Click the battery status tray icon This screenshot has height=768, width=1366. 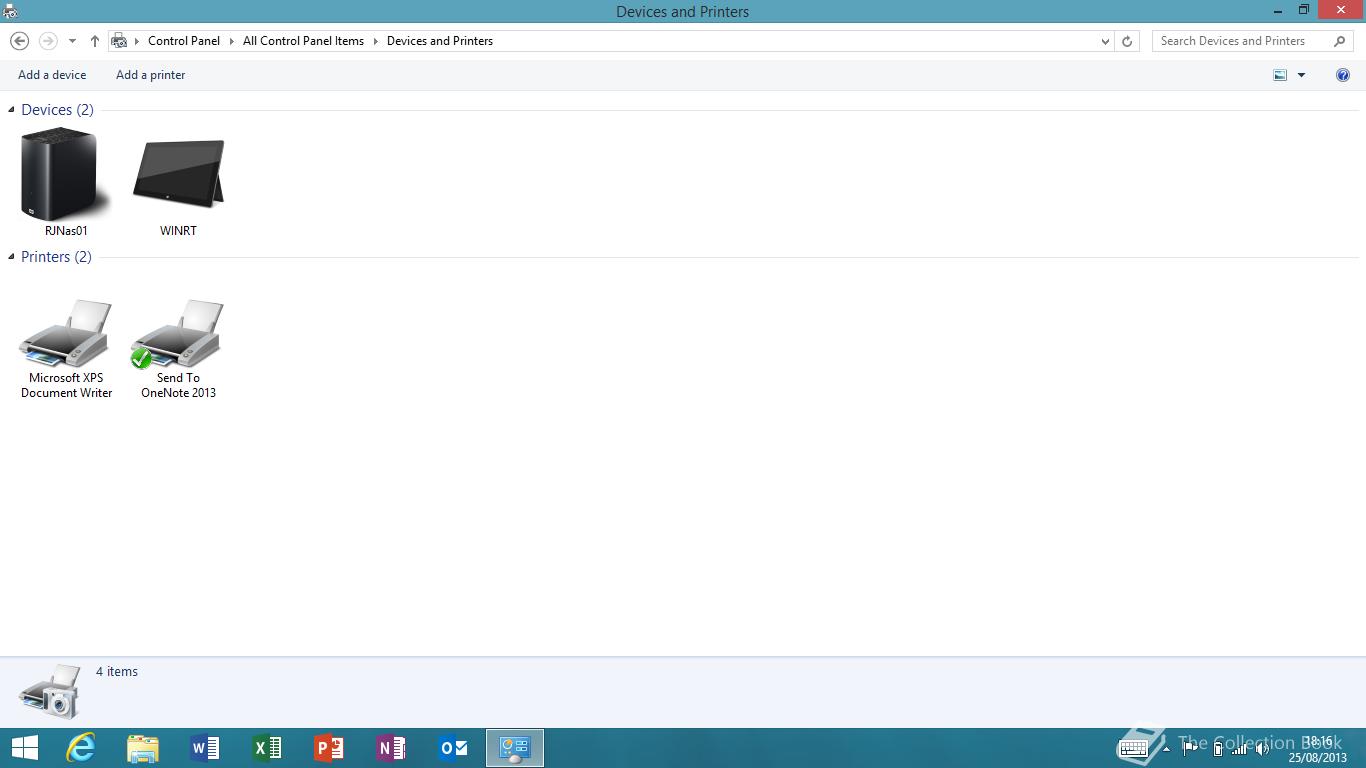(1217, 748)
